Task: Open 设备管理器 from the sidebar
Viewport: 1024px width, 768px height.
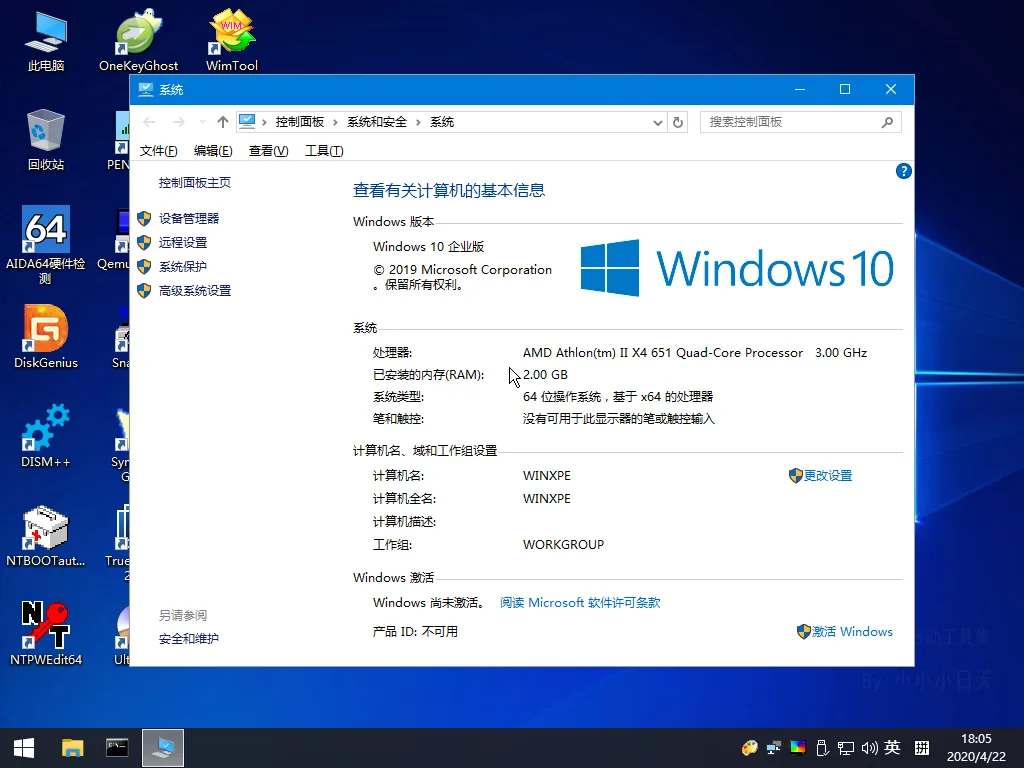Action: [189, 219]
